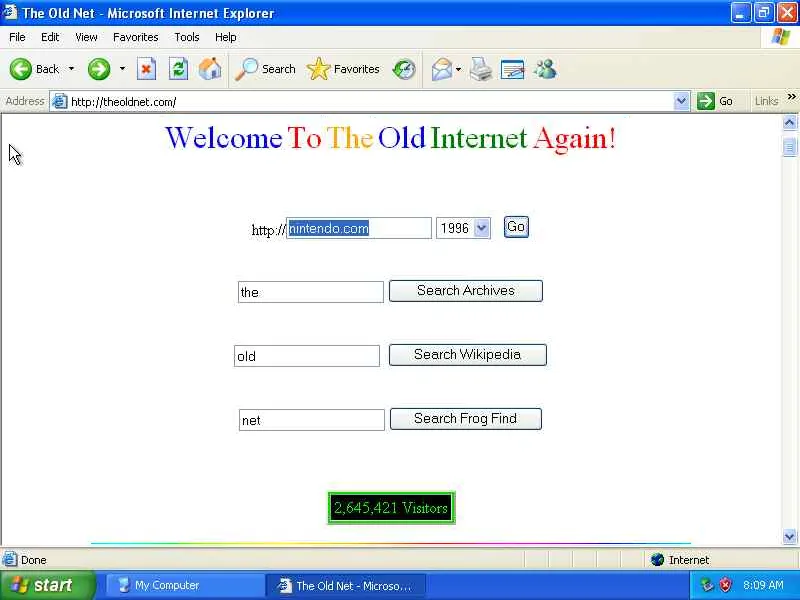Open the Windows Start button

(x=48, y=585)
